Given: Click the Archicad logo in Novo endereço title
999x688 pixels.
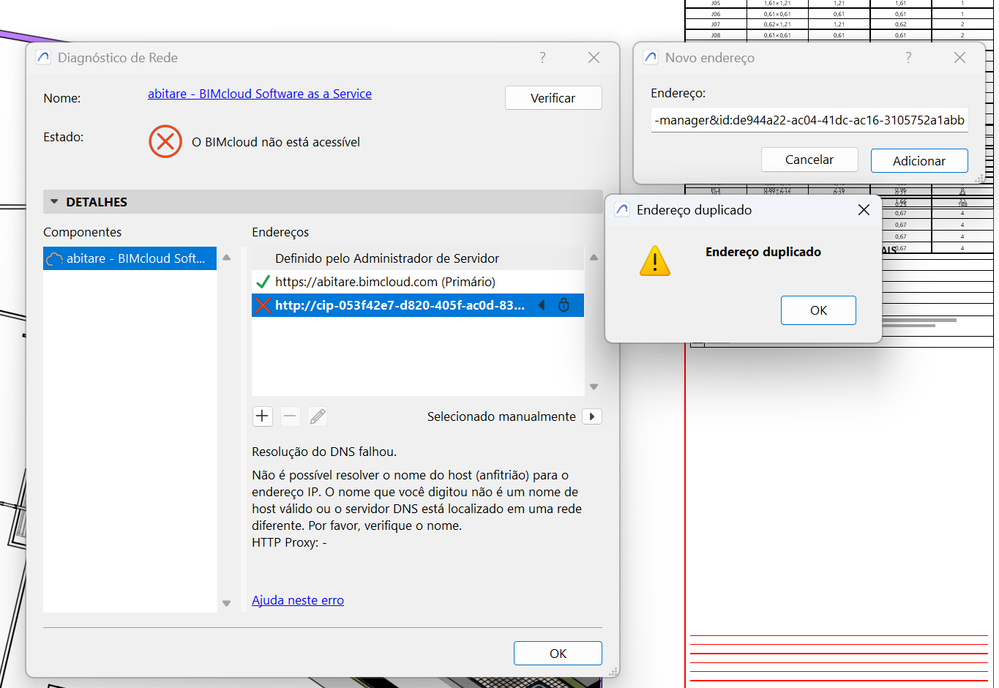Looking at the screenshot, I should 650,58.
